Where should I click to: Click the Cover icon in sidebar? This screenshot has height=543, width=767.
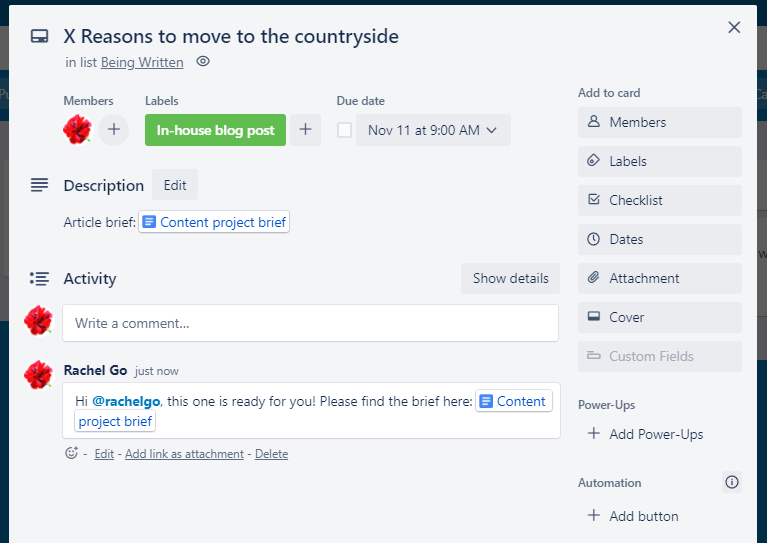(594, 316)
